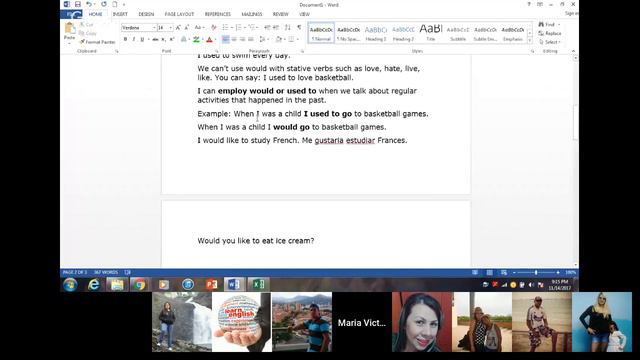This screenshot has height=360, width=640.
Task: Open the font size dropdown
Action: 171,27
